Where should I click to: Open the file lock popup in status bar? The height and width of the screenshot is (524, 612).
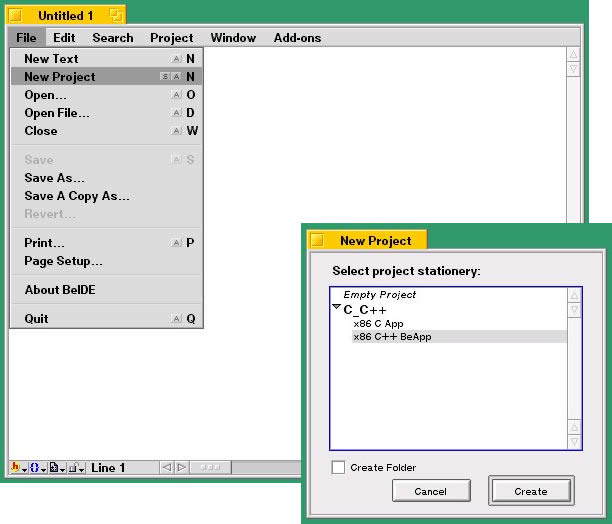[x=76, y=467]
